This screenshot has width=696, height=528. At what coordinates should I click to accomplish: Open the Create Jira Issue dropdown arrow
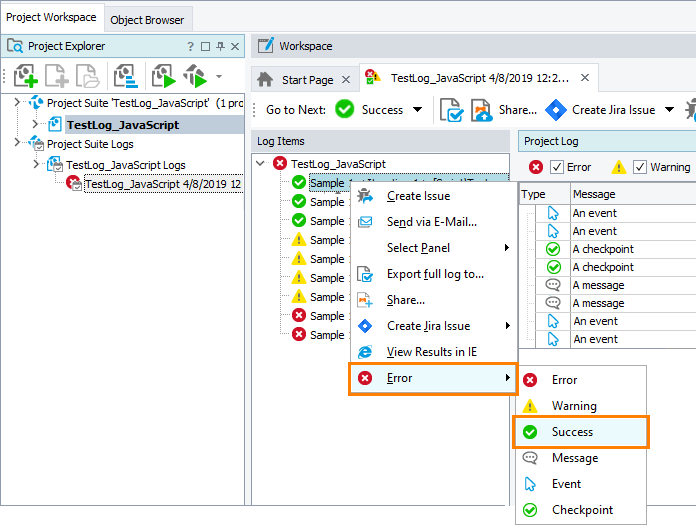tap(669, 110)
